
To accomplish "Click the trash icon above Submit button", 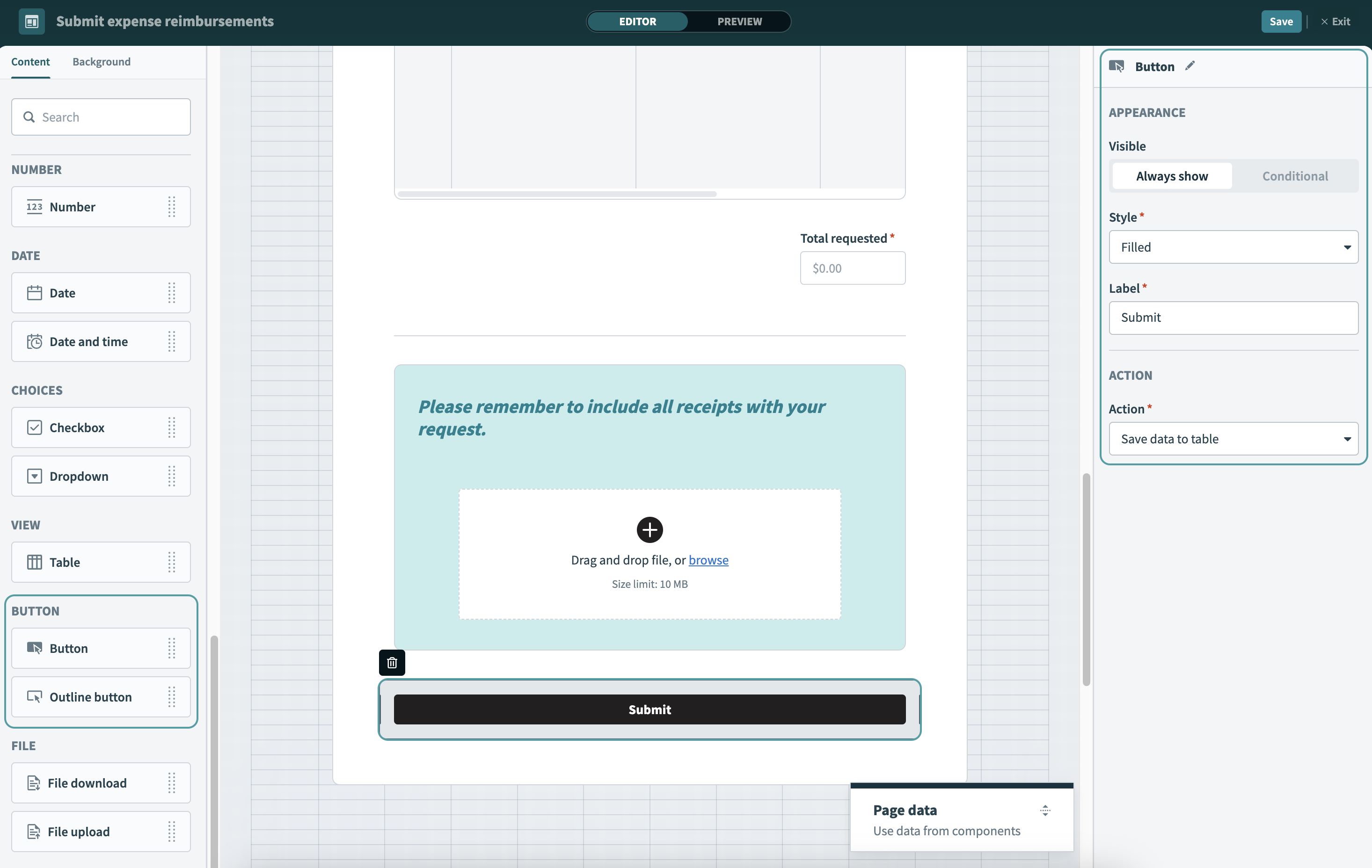I will coord(392,662).
